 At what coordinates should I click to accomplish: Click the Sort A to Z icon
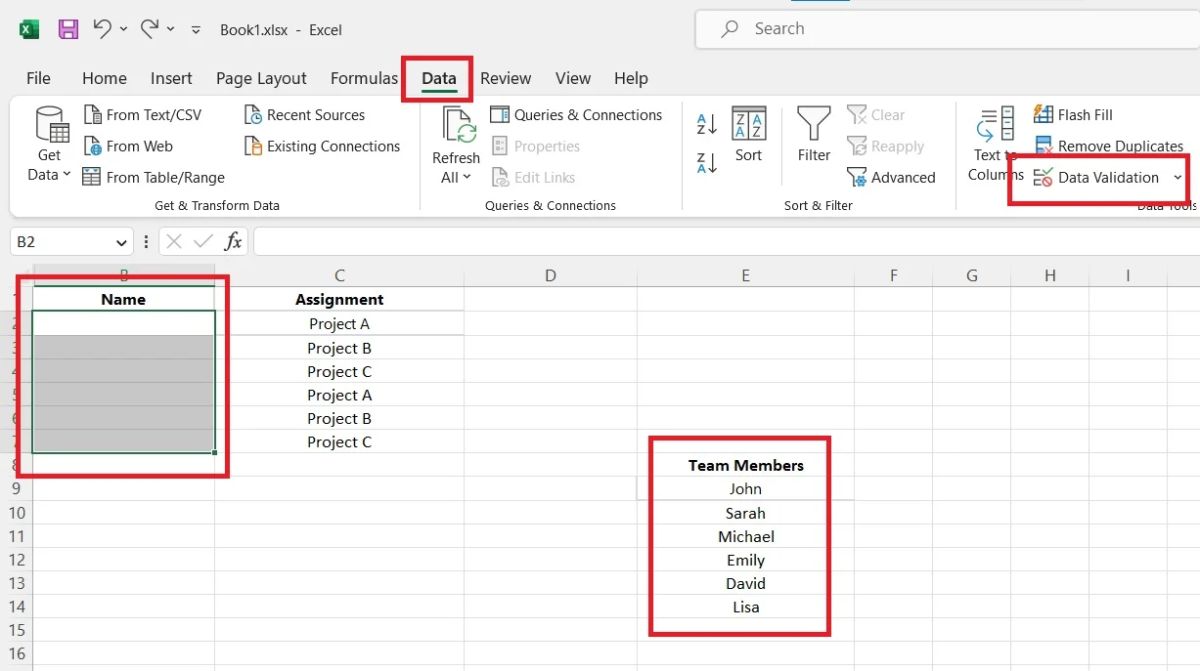coord(706,122)
